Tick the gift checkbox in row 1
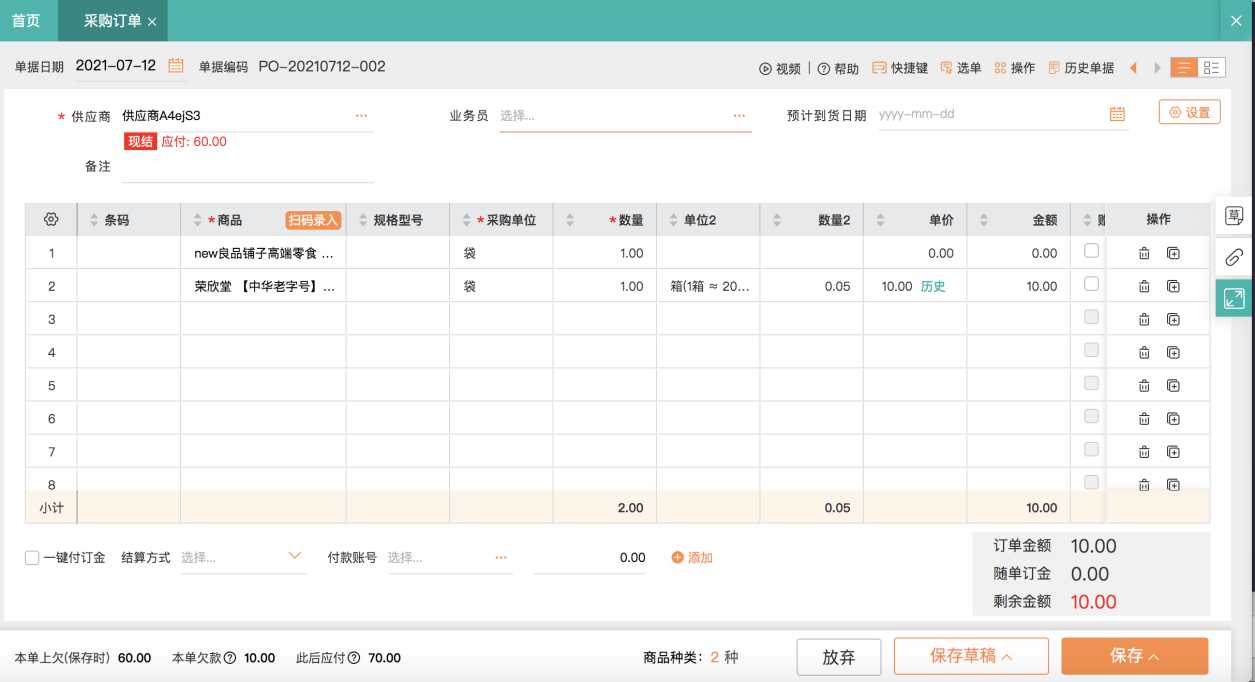This screenshot has width=1255, height=682. click(x=1091, y=251)
